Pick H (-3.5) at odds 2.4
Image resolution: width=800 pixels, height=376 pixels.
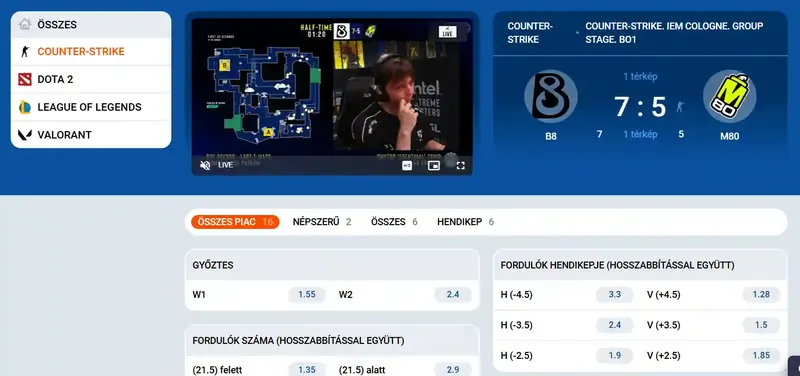pyautogui.click(x=615, y=325)
